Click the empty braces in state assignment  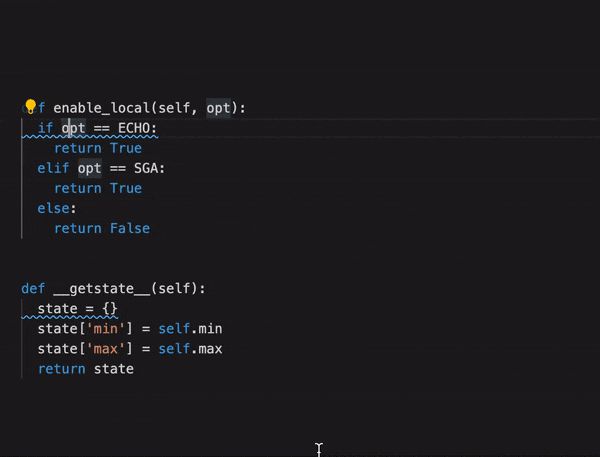click(x=111, y=309)
